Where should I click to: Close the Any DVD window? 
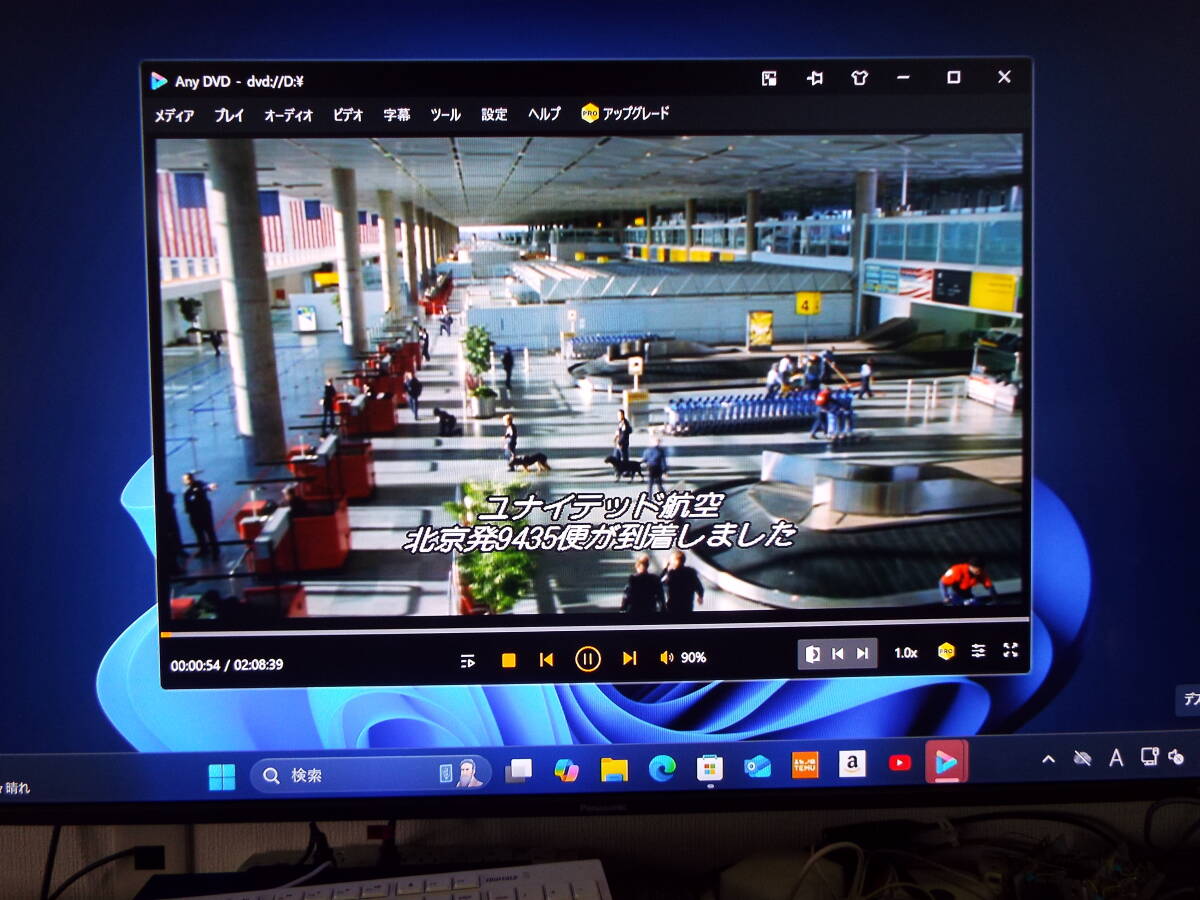pos(1005,76)
